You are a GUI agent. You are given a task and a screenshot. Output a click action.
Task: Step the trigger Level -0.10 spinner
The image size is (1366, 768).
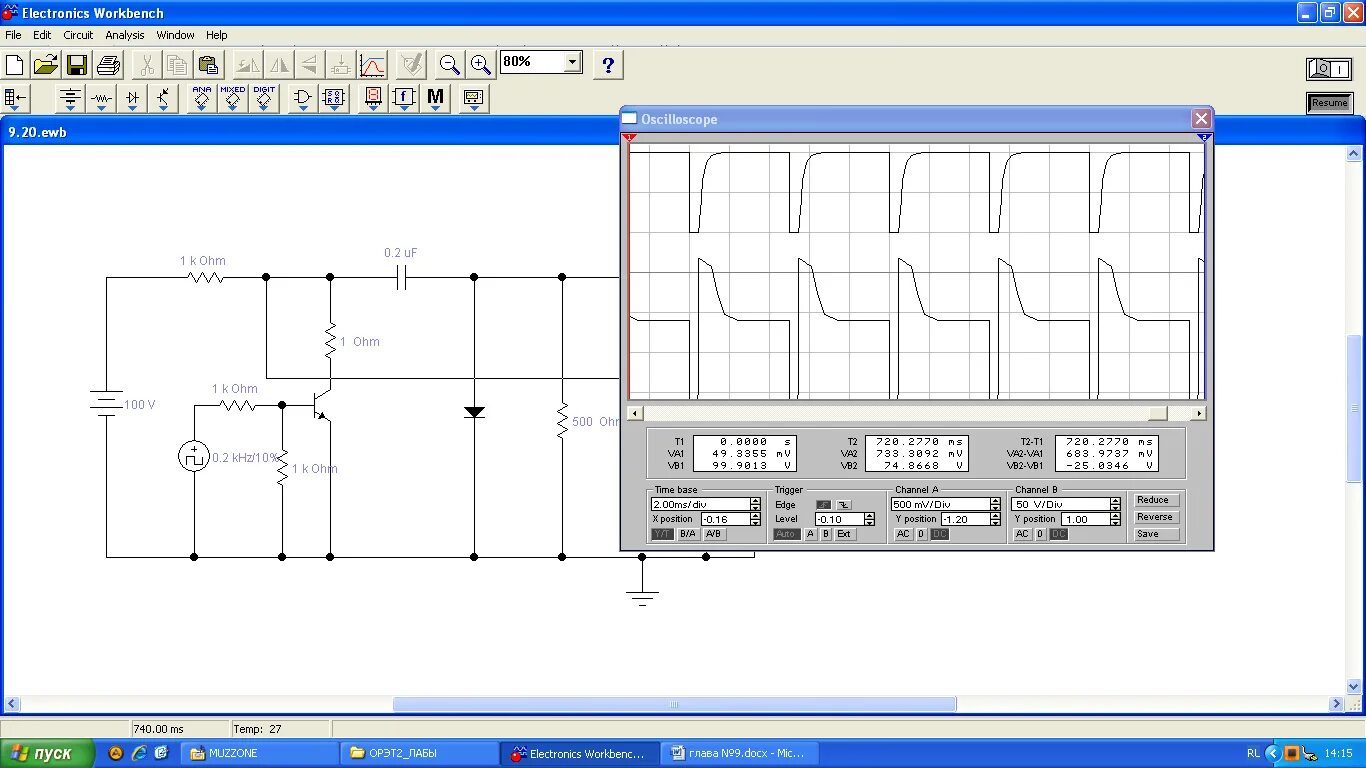[x=869, y=519]
